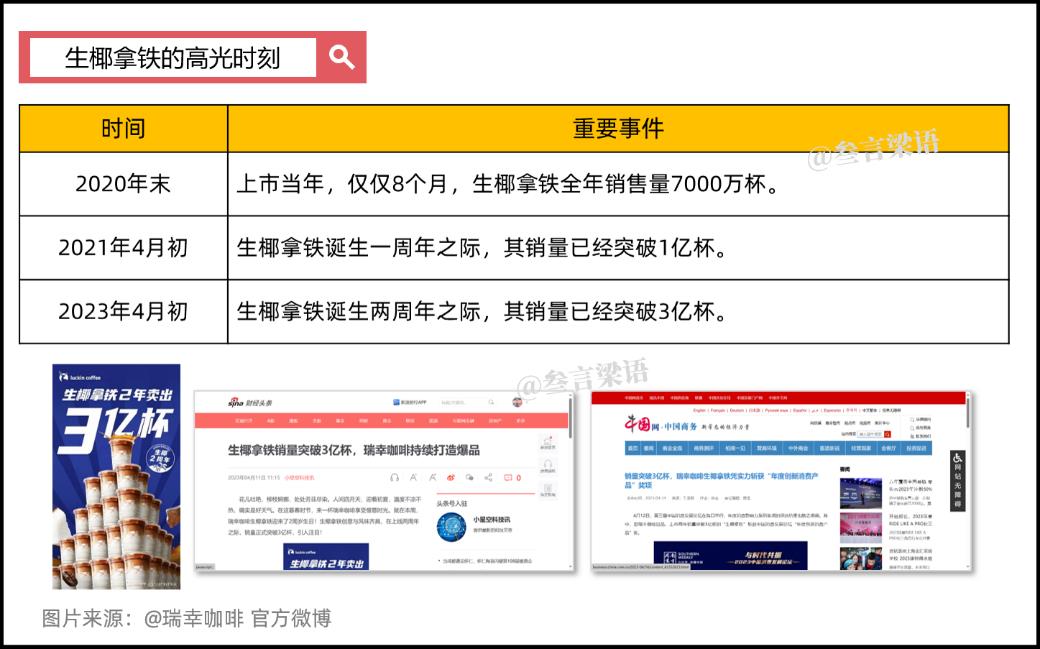Open the Sina headline 生椰拿铁销量突破3亿杯，瑞幸咖啡持续打造爆品
The image size is (1040, 649).
tap(354, 450)
